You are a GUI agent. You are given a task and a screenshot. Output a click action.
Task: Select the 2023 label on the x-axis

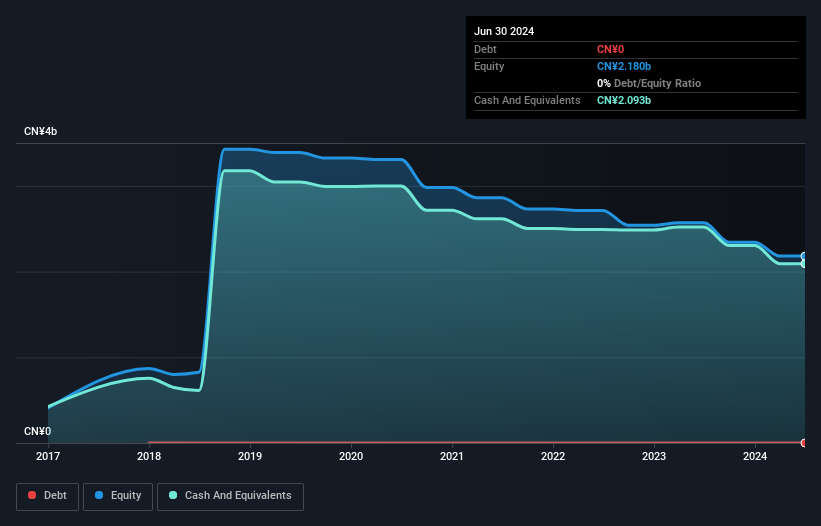tap(654, 456)
